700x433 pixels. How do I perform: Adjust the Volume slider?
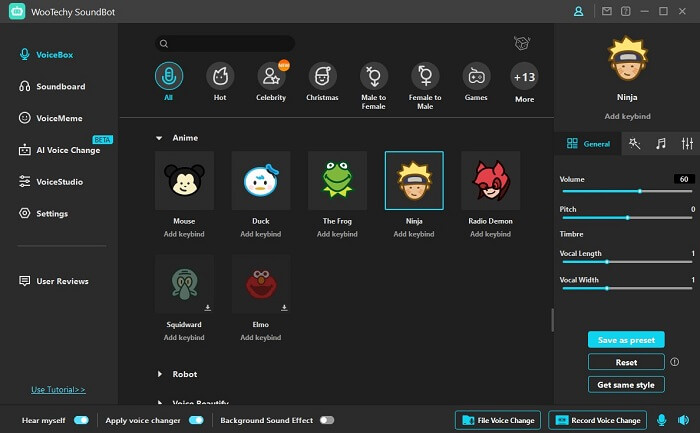point(640,190)
